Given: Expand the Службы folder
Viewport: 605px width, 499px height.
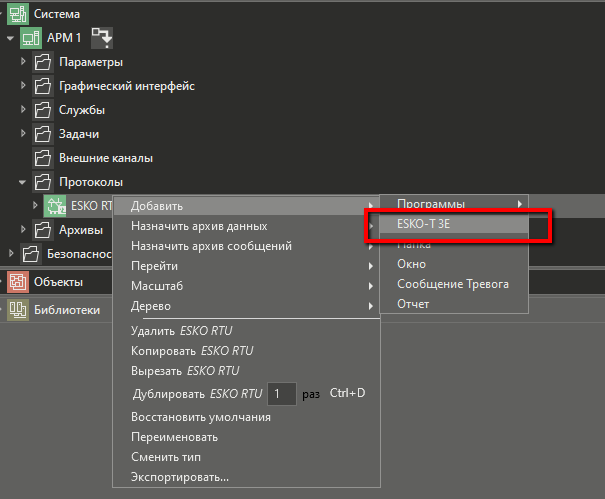Looking at the screenshot, I should coord(23,110).
